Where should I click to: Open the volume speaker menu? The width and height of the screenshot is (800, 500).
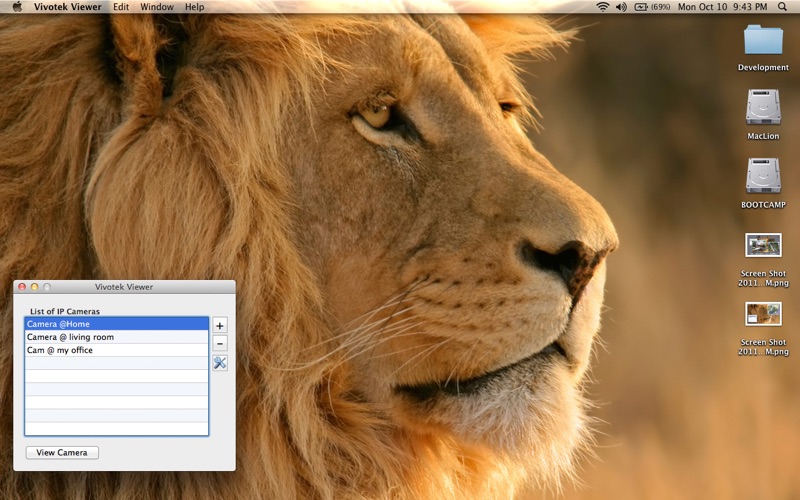[621, 7]
